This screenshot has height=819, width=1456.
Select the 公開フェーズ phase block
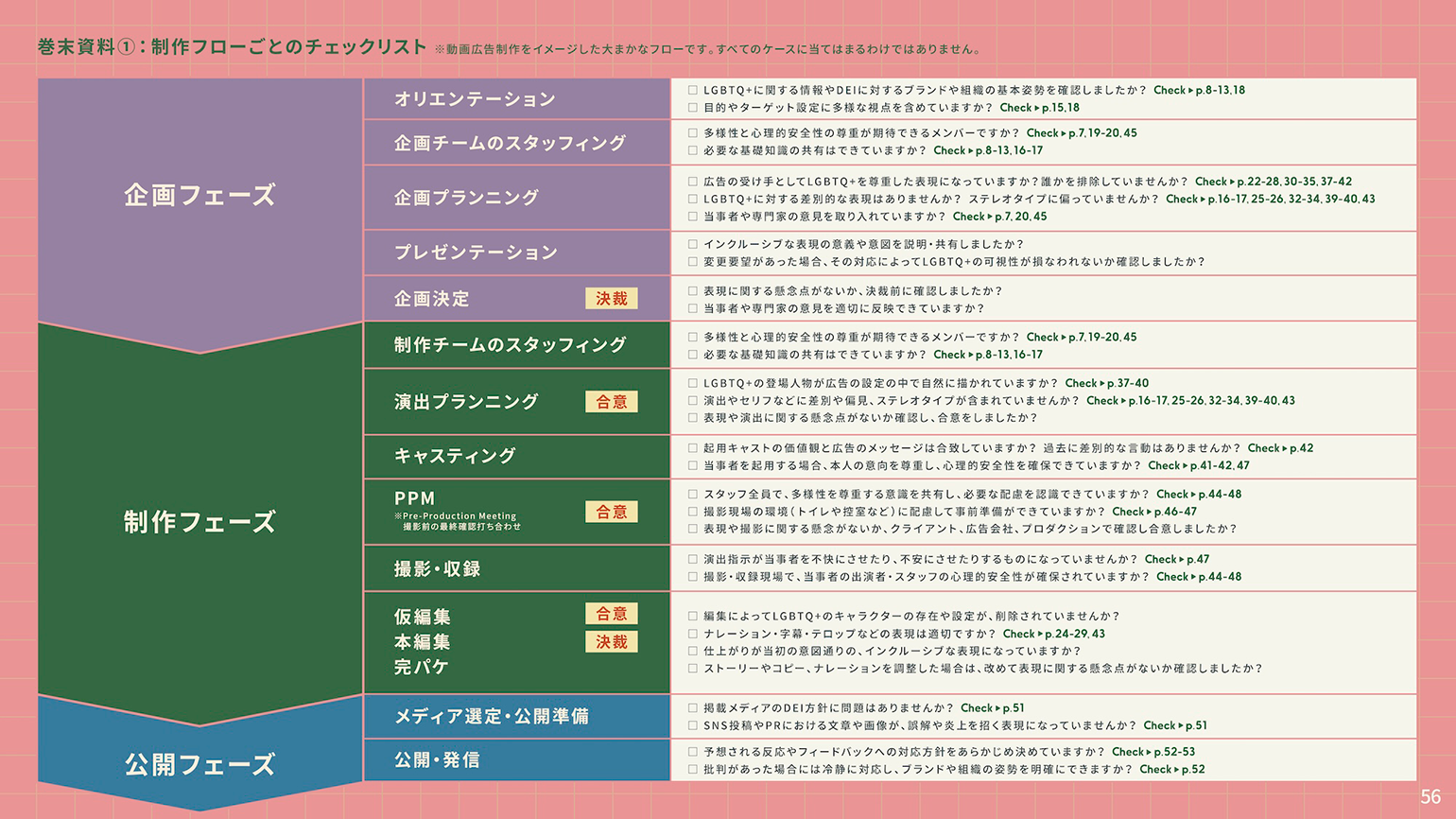point(199,764)
